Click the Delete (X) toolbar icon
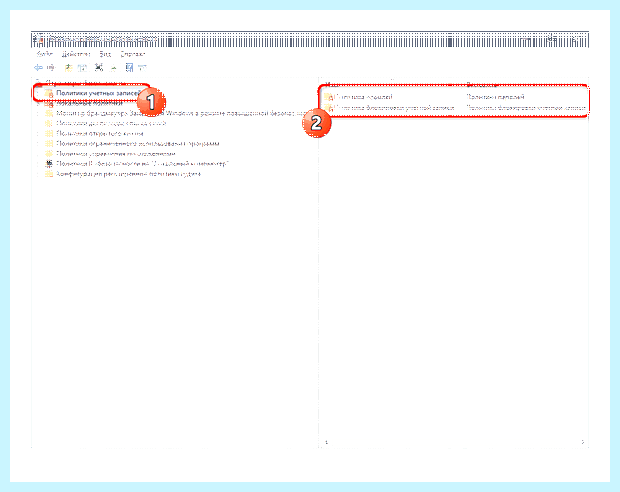Image resolution: width=620 pixels, height=492 pixels. tap(99, 68)
